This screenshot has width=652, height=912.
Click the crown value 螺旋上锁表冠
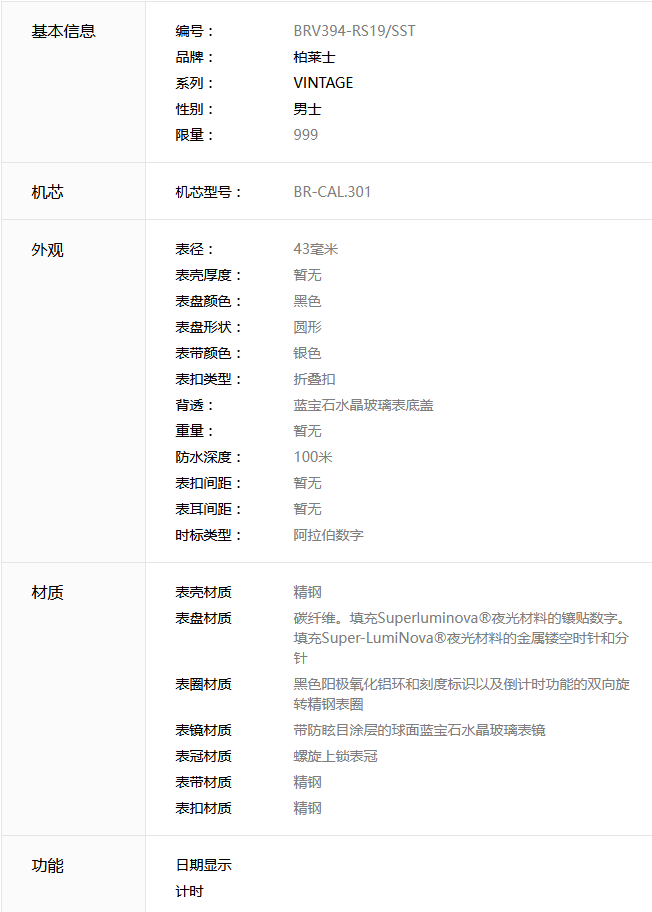coord(336,756)
